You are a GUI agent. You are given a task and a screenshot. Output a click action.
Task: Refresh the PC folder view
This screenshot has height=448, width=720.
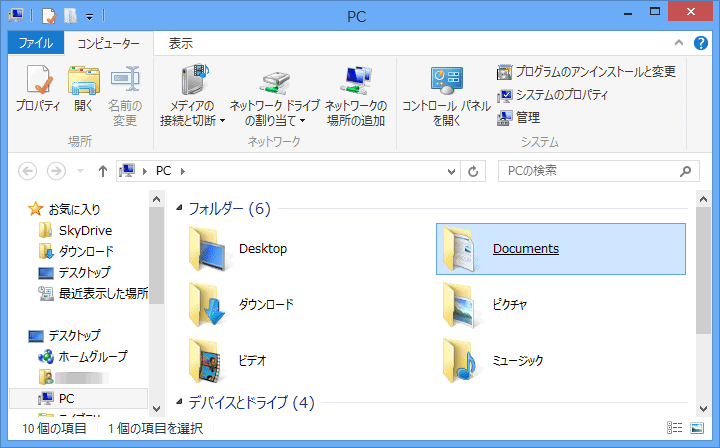[x=473, y=171]
